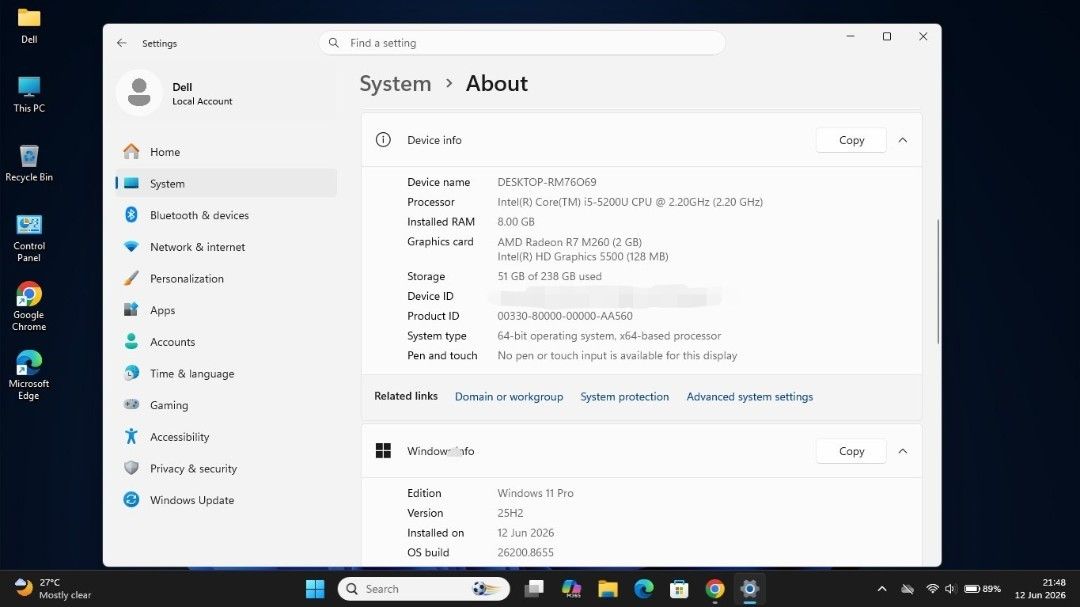Open Microsoft Store from the taskbar
The height and width of the screenshot is (607, 1080).
point(679,588)
